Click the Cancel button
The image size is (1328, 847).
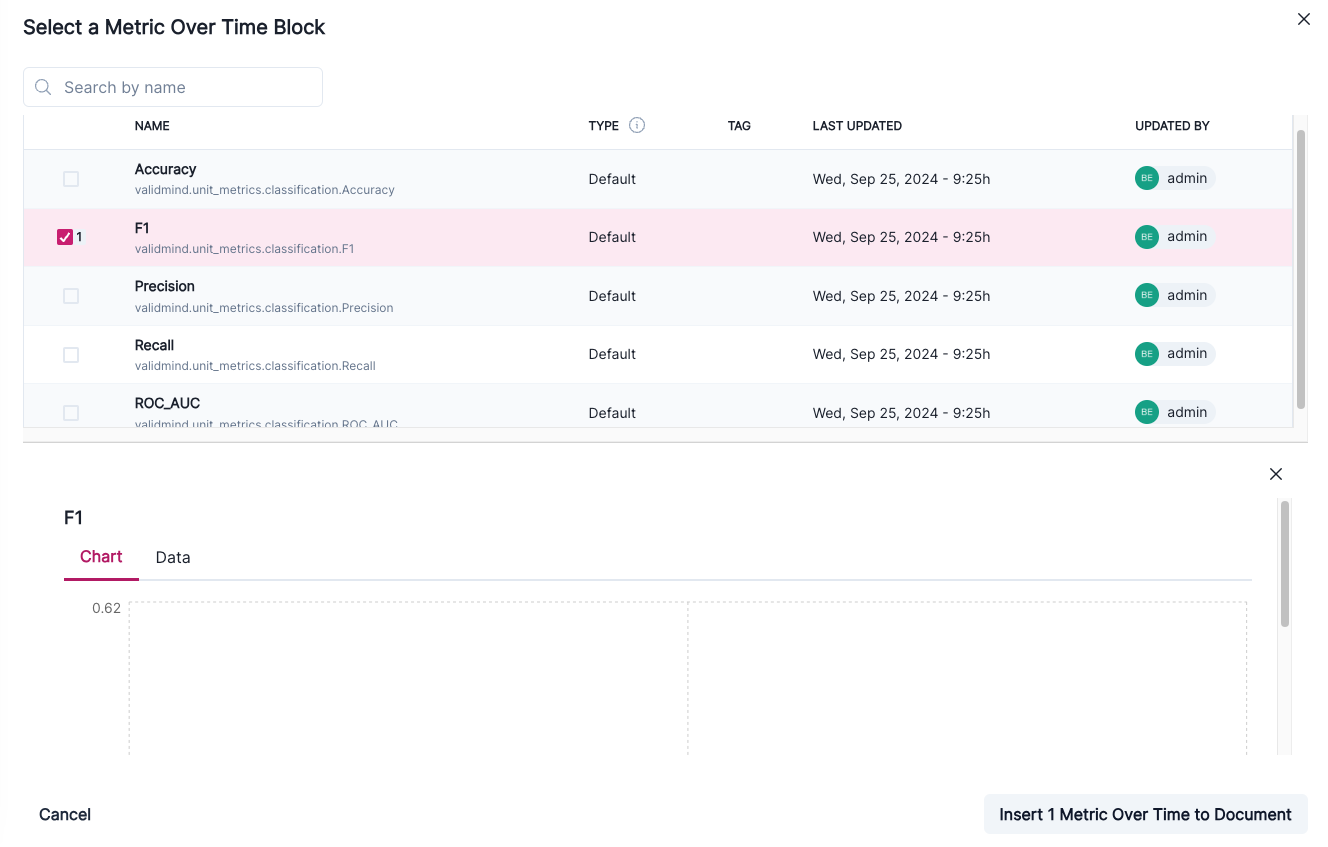64,814
